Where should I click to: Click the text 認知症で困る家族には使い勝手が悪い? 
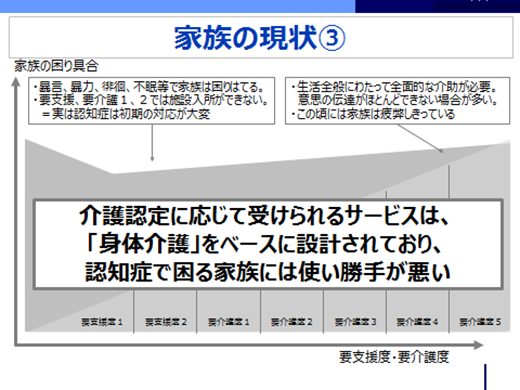[268, 272]
